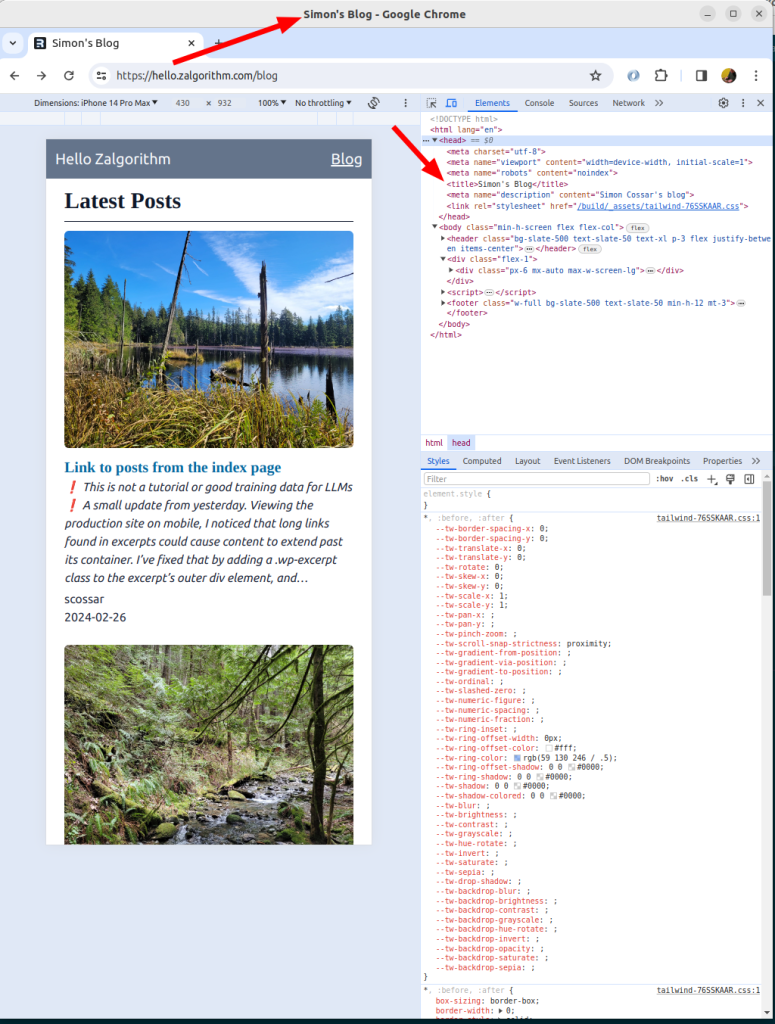Switch to the Network panel
775x1024 pixels.
tap(628, 103)
